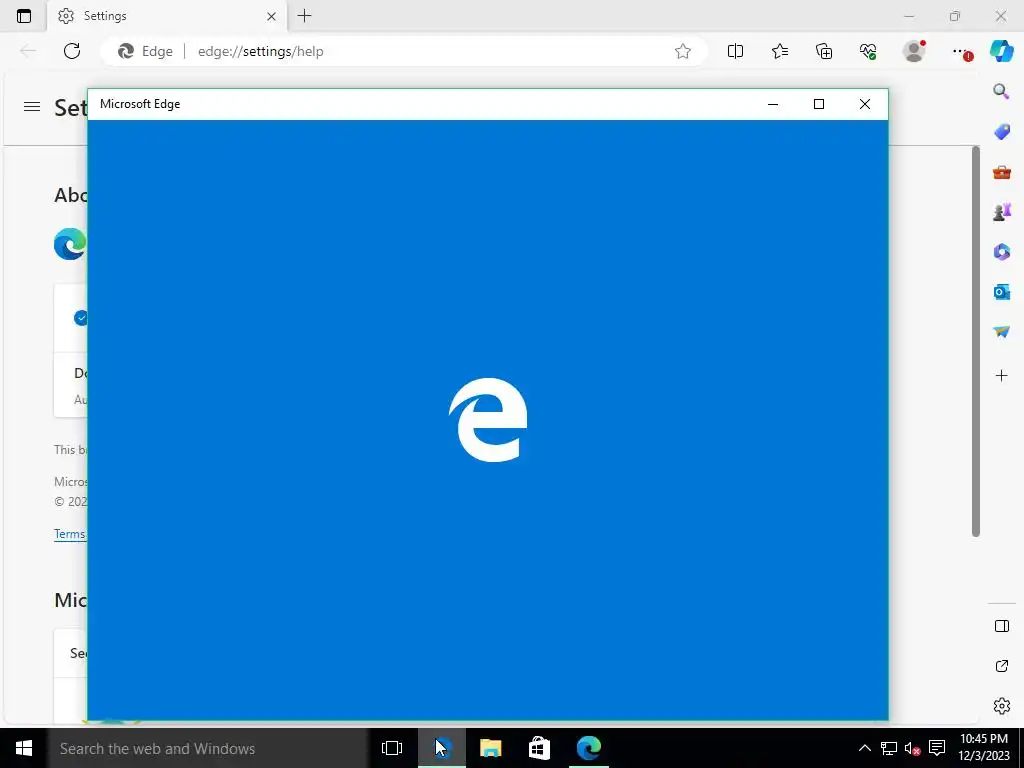Open the Windows Start menu
The height and width of the screenshot is (768, 1024).
[x=24, y=748]
